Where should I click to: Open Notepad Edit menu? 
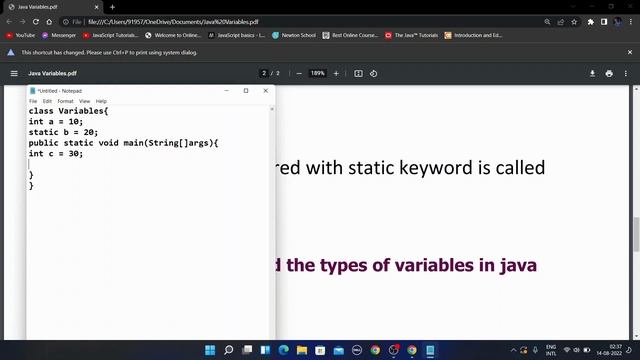[x=47, y=101]
